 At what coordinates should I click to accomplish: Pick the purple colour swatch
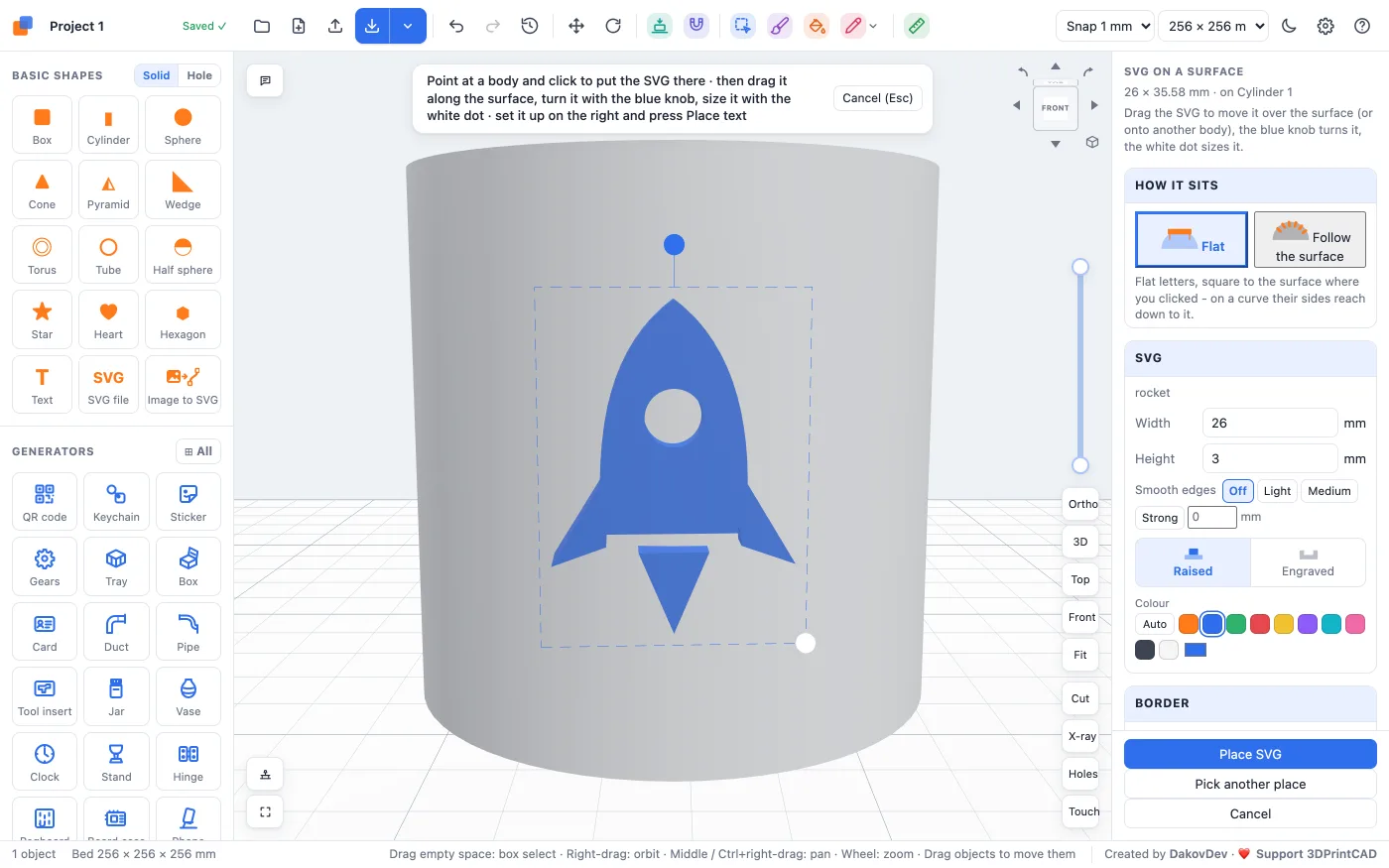coord(1308,624)
